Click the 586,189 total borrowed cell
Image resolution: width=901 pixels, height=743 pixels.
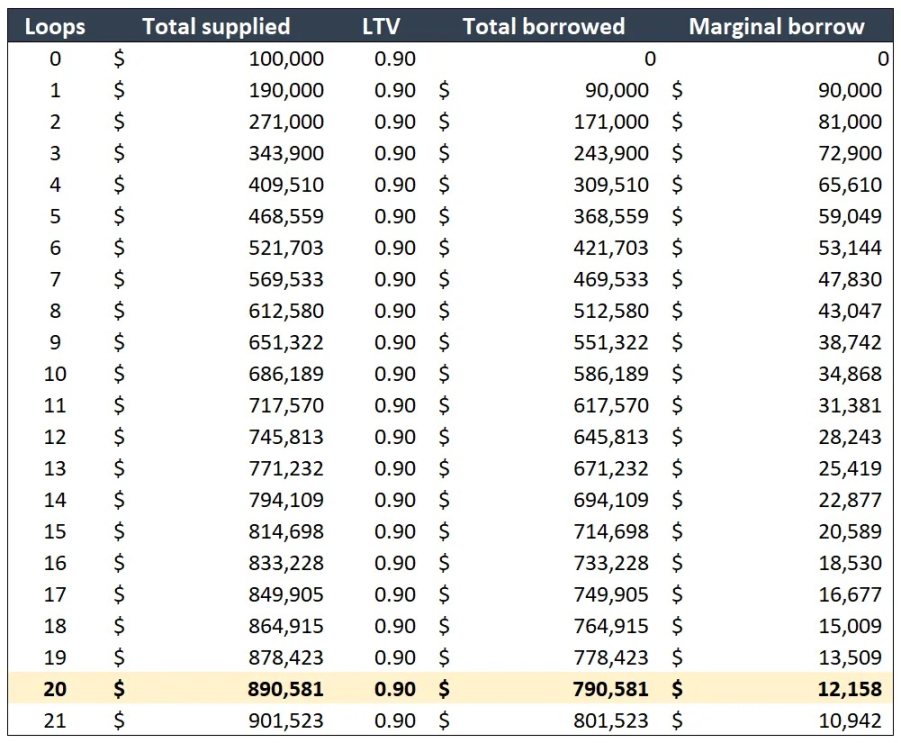611,374
